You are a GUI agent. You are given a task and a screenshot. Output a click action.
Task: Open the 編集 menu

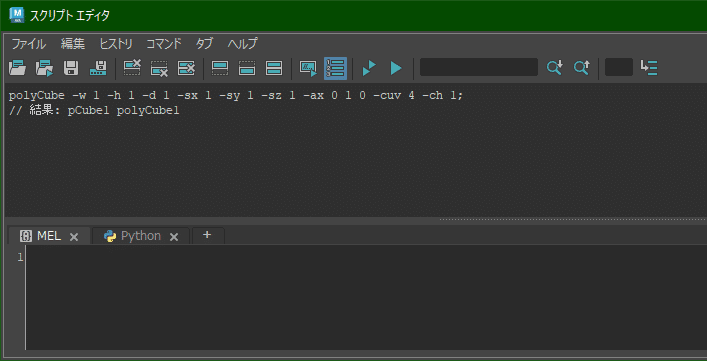point(73,44)
